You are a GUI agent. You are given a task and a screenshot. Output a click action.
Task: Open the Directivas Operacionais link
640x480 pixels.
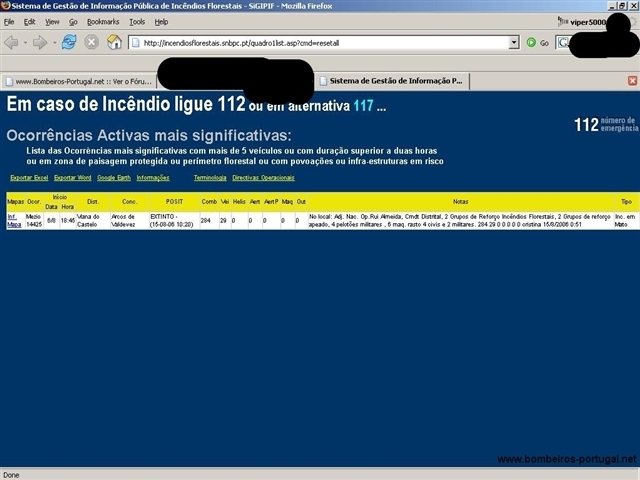pyautogui.click(x=263, y=177)
